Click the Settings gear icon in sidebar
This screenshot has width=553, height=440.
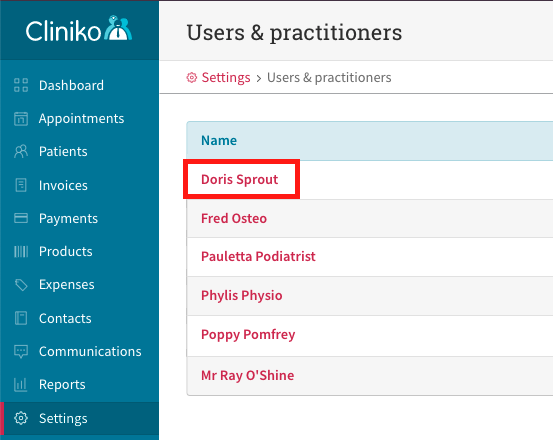pyautogui.click(x=21, y=418)
